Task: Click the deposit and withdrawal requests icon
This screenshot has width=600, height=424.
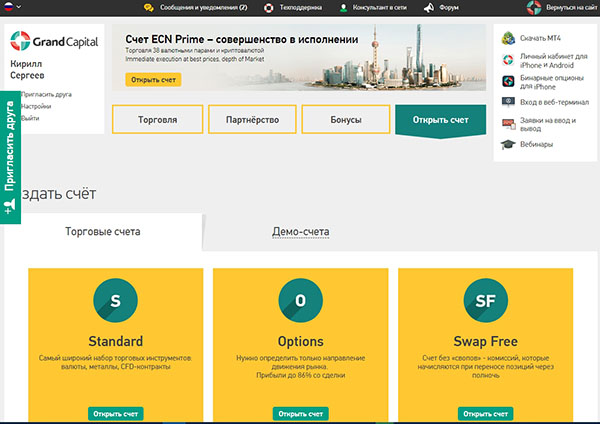Action: coord(509,124)
